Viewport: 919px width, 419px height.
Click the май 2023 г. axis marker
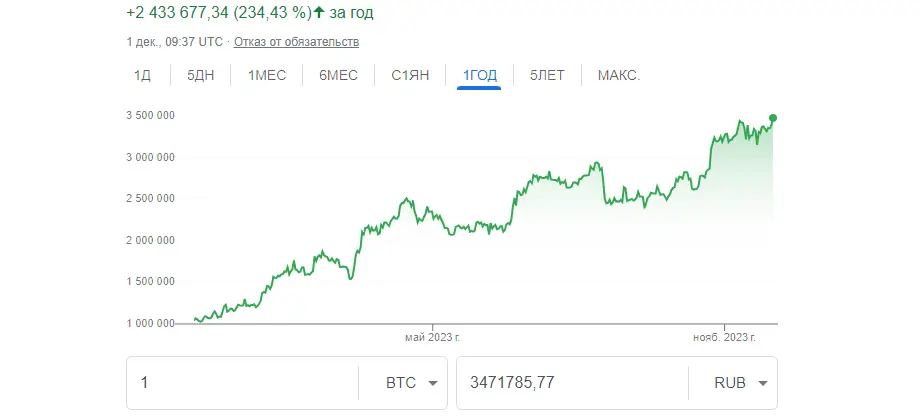pos(433,338)
